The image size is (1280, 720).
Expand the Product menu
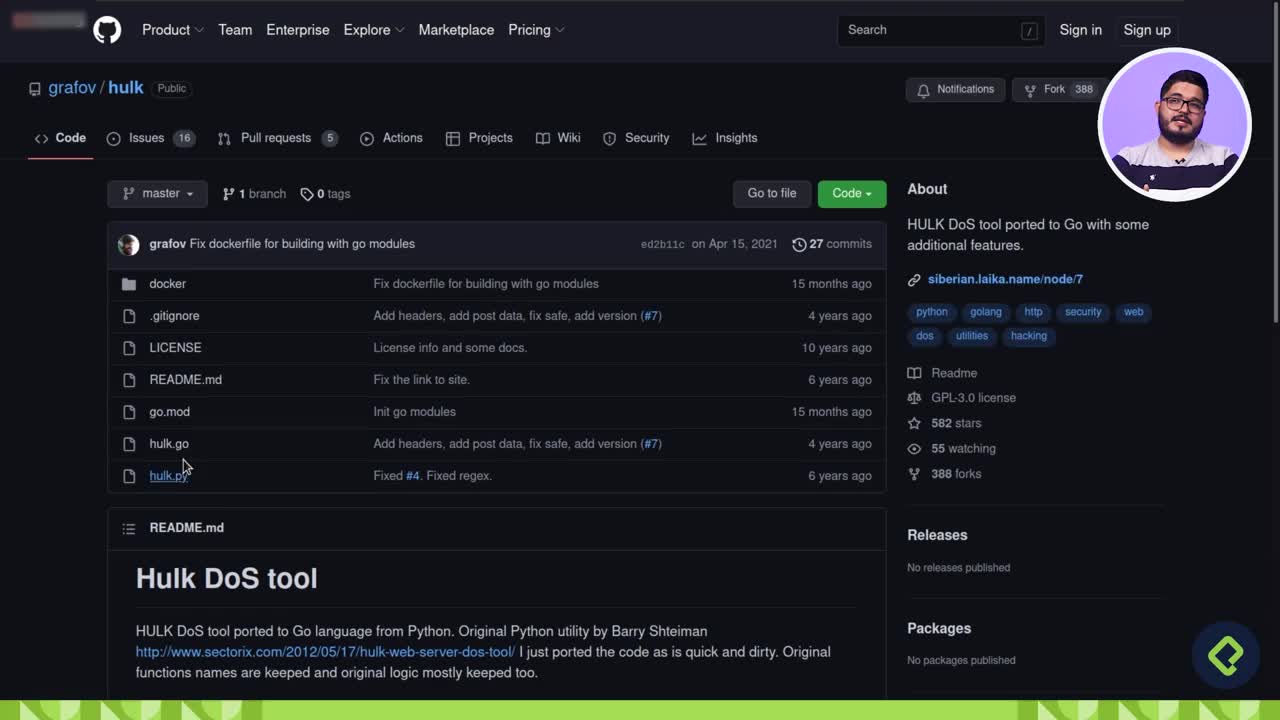(172, 30)
